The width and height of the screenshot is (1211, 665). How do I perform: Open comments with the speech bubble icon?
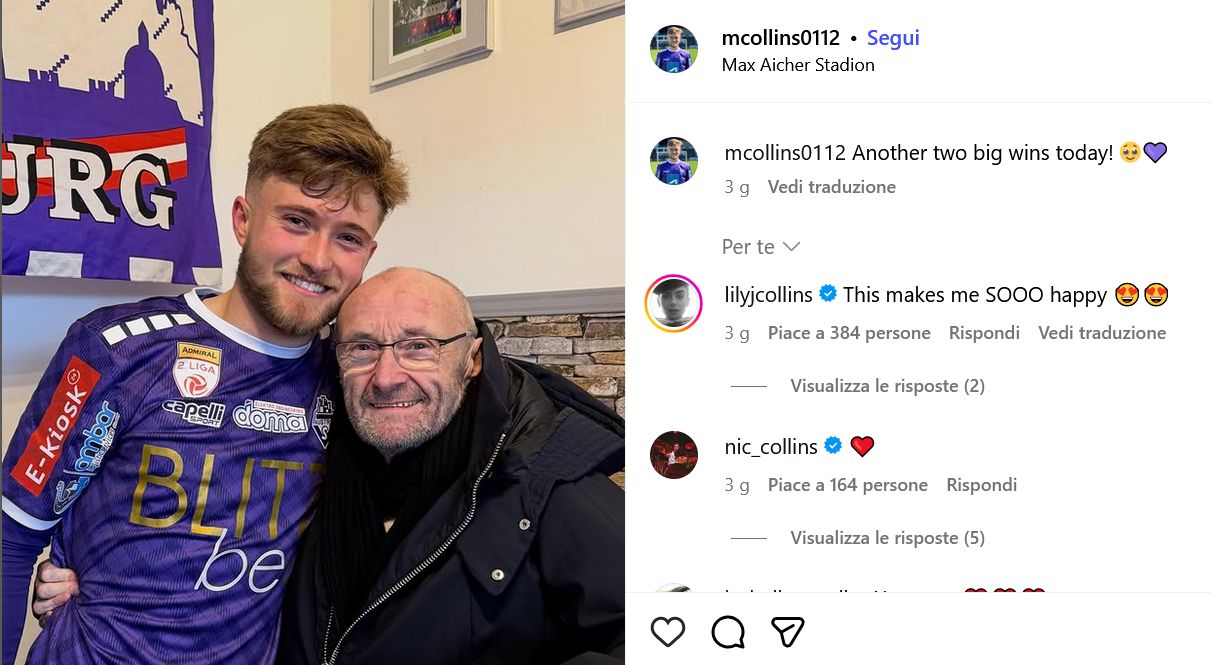[728, 632]
